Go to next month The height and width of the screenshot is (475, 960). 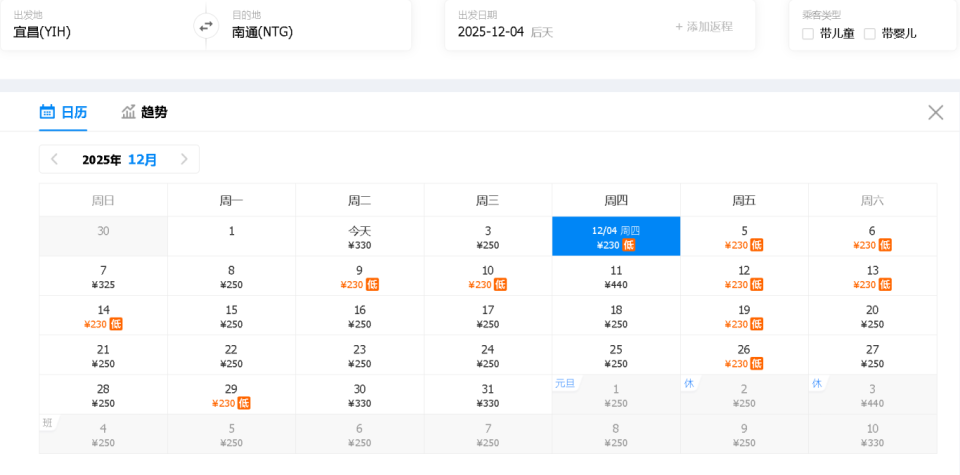184,159
